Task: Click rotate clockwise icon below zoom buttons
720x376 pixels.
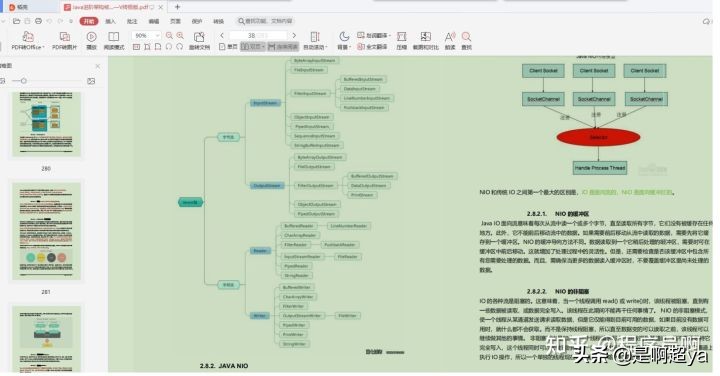Action: (180, 47)
